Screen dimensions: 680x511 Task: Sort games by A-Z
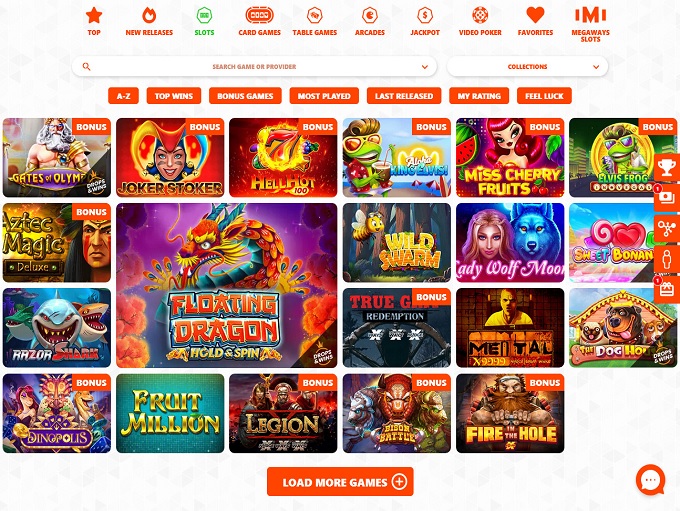click(x=123, y=96)
